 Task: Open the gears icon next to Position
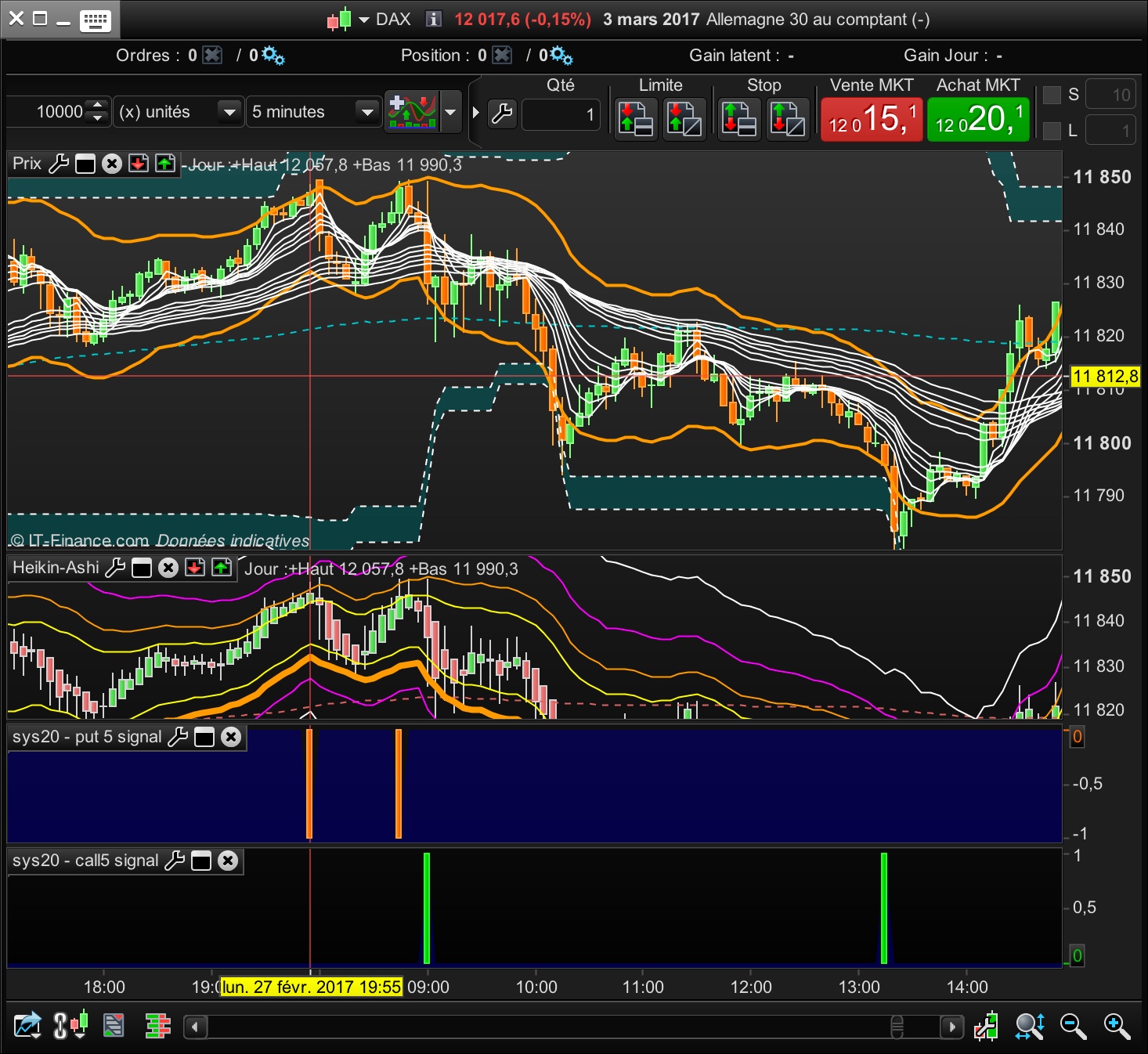pyautogui.click(x=561, y=56)
